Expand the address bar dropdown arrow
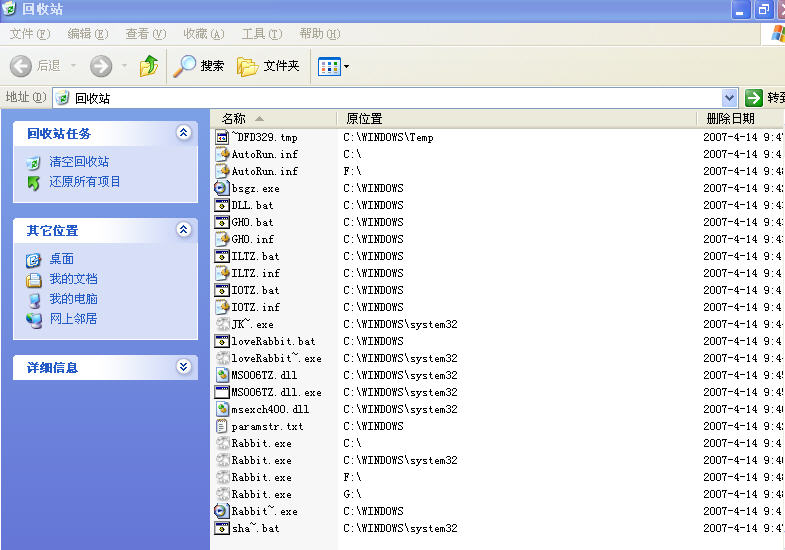Viewport: 785px width, 550px height. point(729,98)
